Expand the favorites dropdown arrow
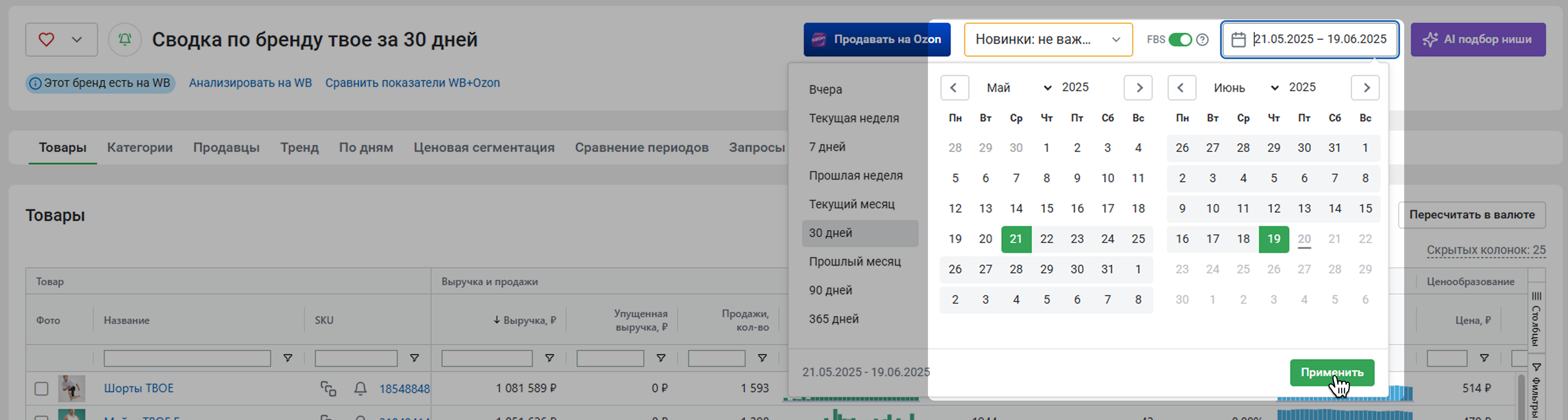Image resolution: width=1568 pixels, height=420 pixels. (77, 40)
